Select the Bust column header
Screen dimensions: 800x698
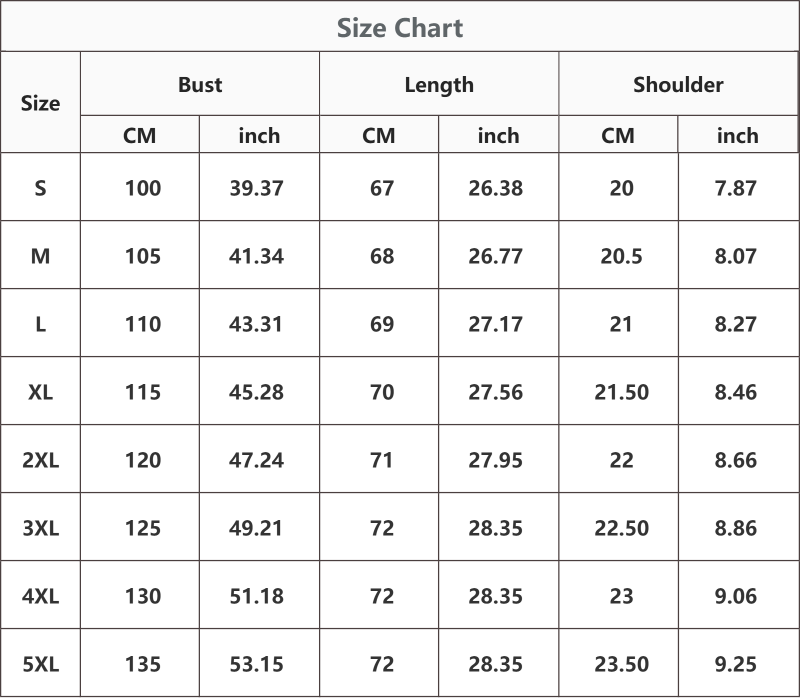200,85
